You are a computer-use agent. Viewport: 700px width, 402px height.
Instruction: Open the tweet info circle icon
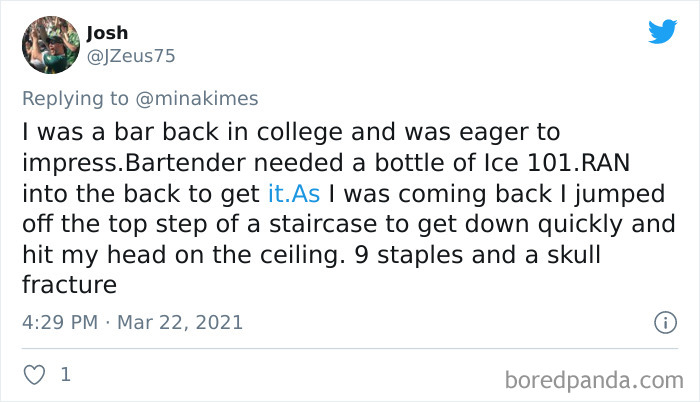click(x=666, y=322)
